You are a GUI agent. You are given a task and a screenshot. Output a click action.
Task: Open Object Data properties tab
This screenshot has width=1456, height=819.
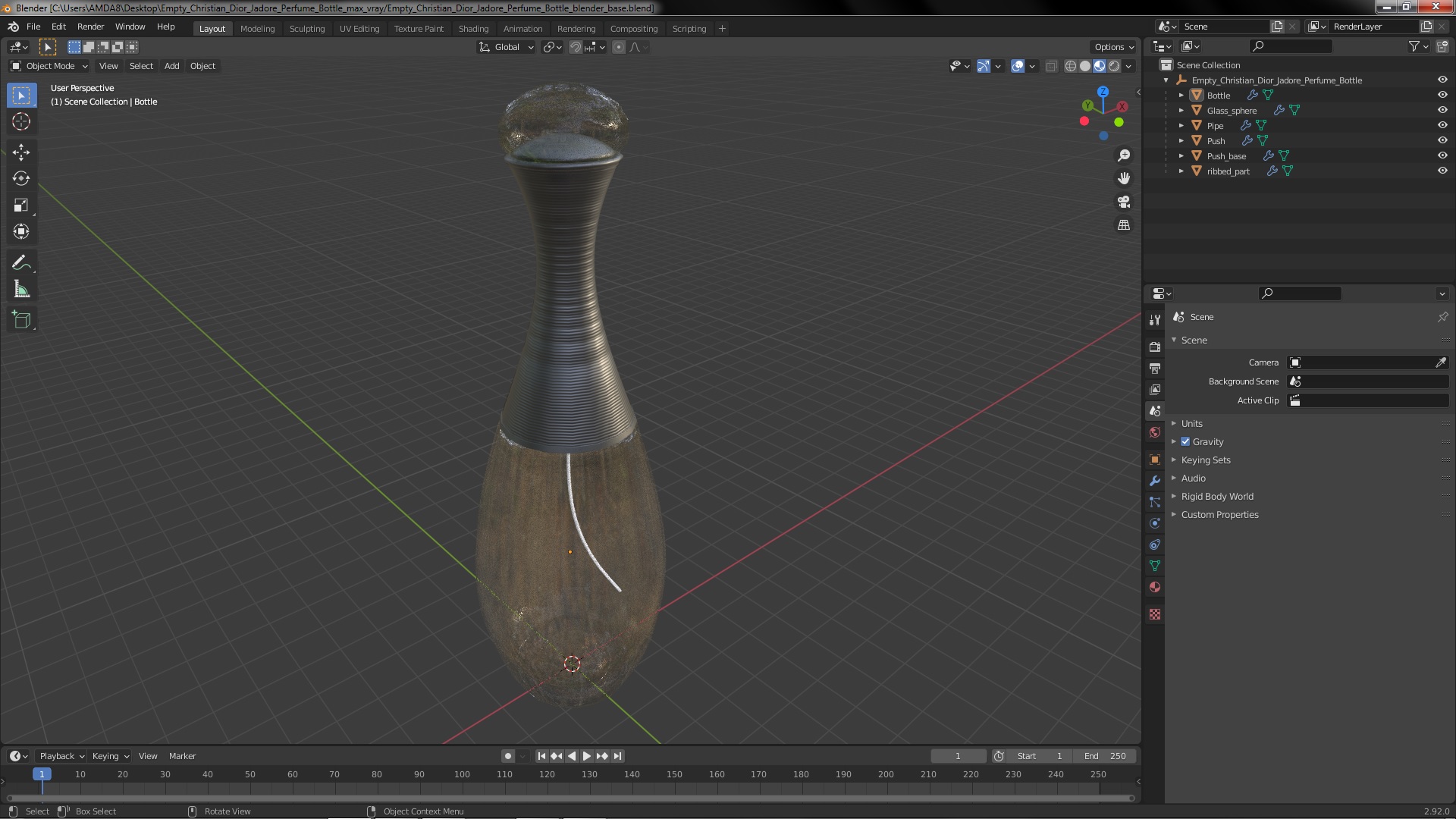1154,566
